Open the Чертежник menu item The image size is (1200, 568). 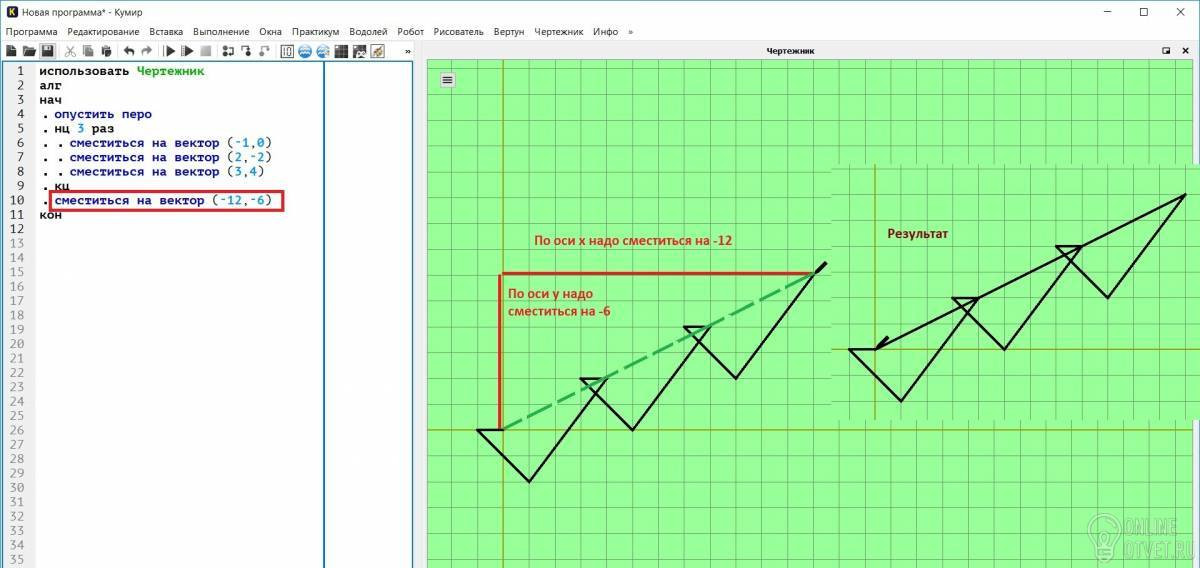point(558,31)
